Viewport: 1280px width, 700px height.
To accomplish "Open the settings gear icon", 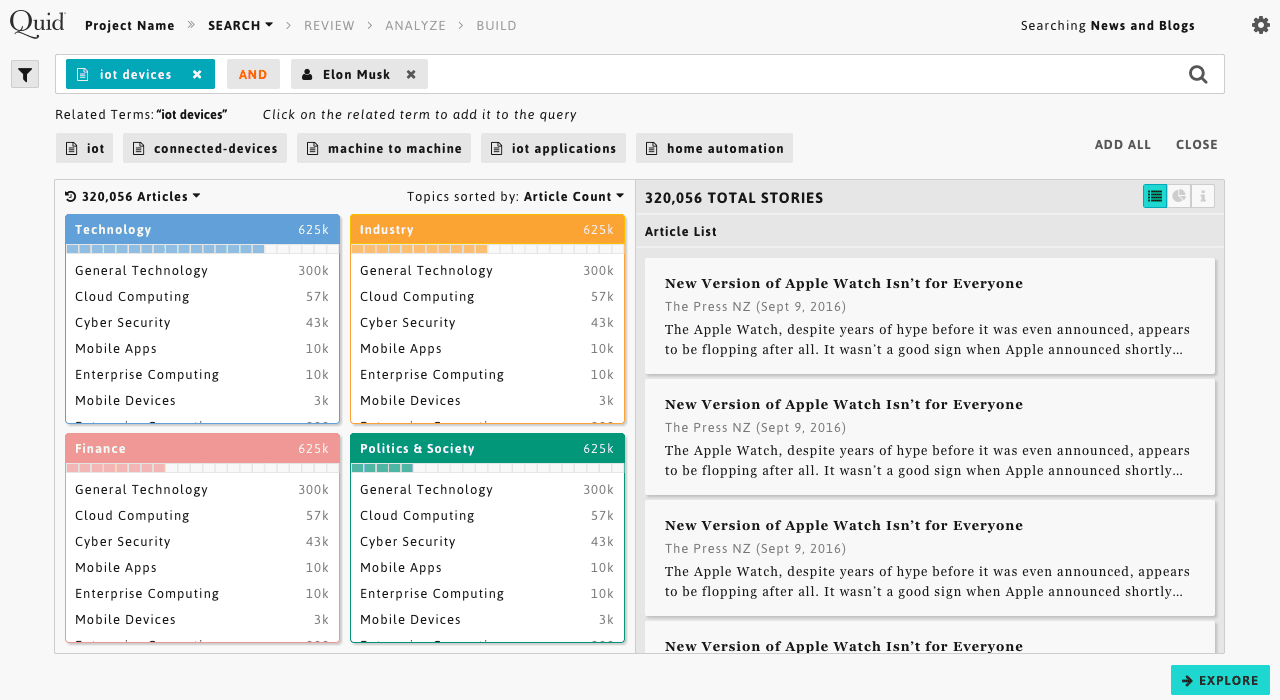I will [1261, 25].
